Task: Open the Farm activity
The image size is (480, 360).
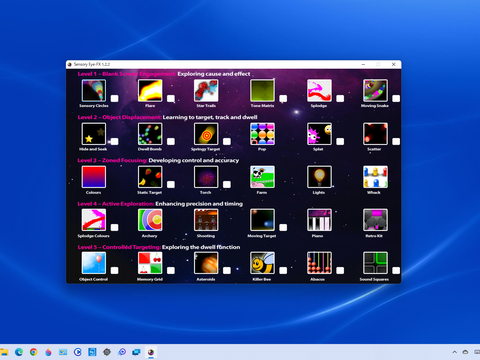Action: click(x=262, y=177)
